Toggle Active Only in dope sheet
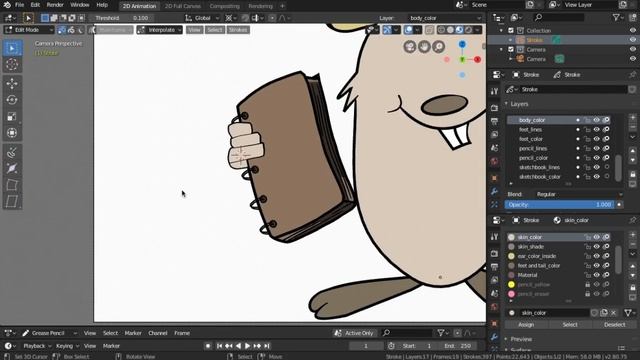This screenshot has width=640, height=360. click(x=354, y=333)
